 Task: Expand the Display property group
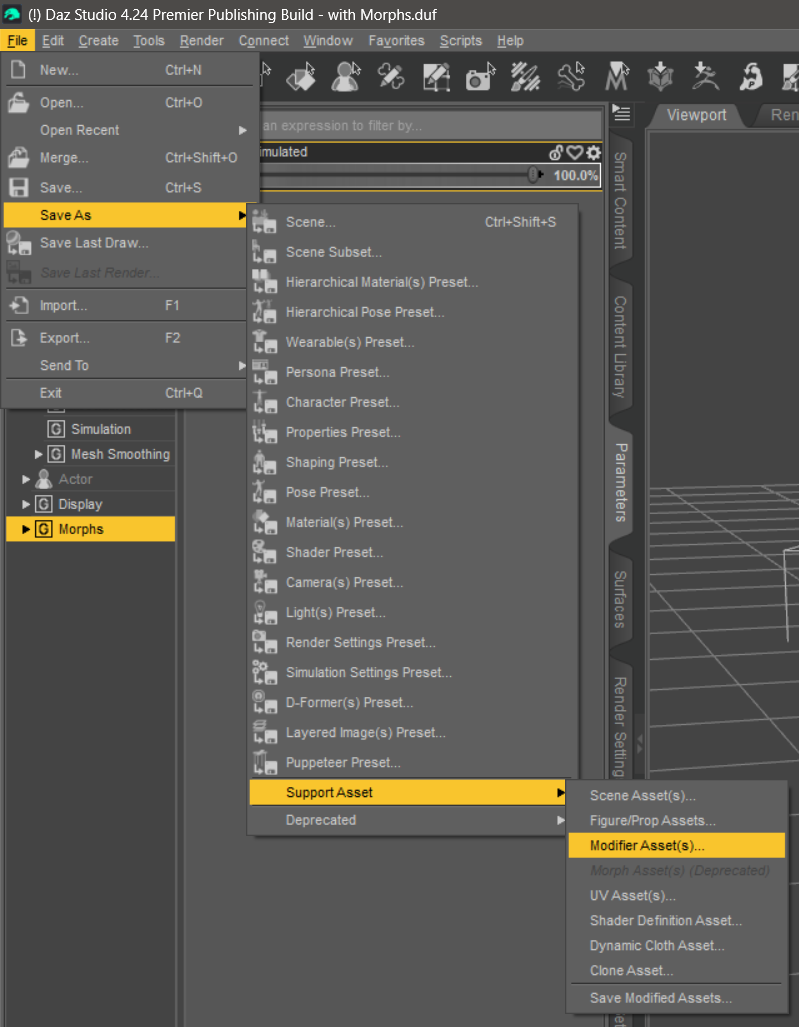tap(27, 504)
